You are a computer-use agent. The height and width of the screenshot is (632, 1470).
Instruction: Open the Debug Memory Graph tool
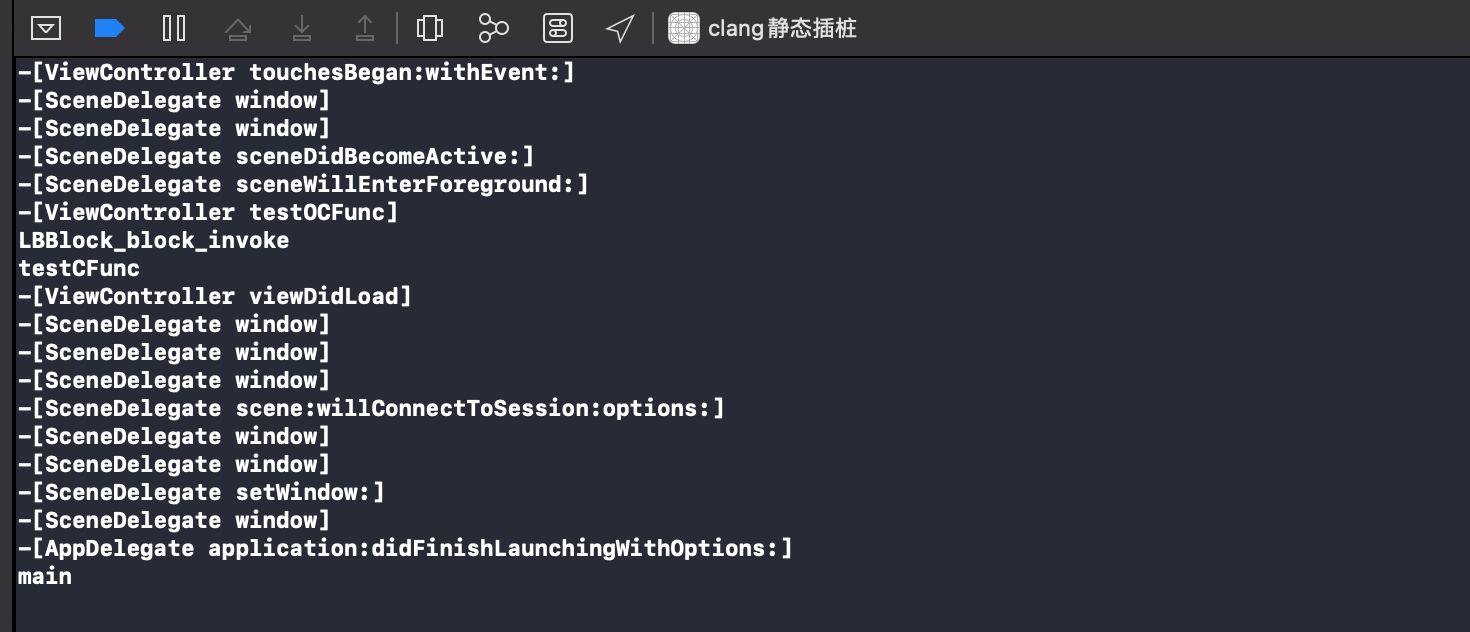click(493, 28)
